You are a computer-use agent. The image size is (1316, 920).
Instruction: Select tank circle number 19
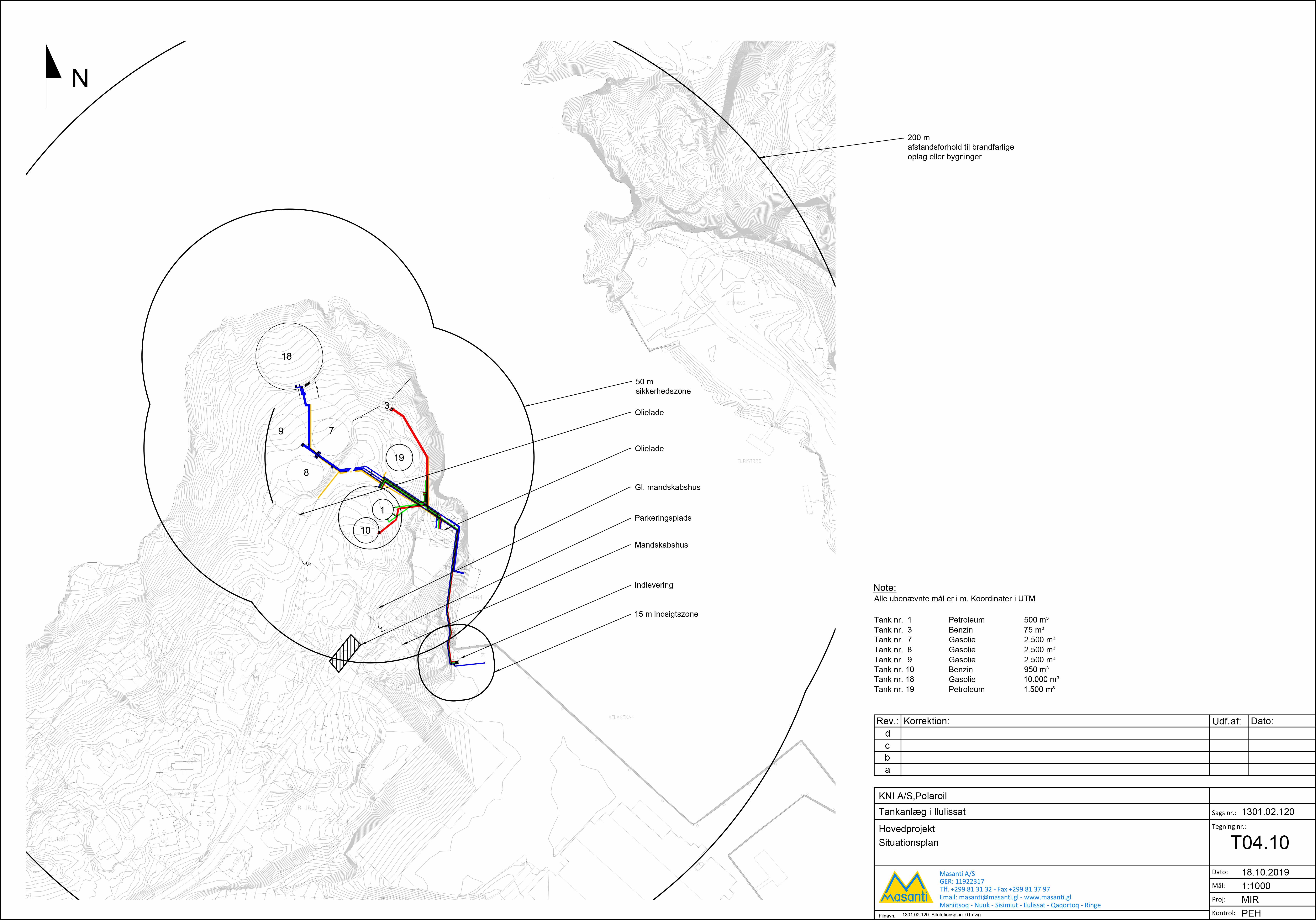pyautogui.click(x=399, y=457)
